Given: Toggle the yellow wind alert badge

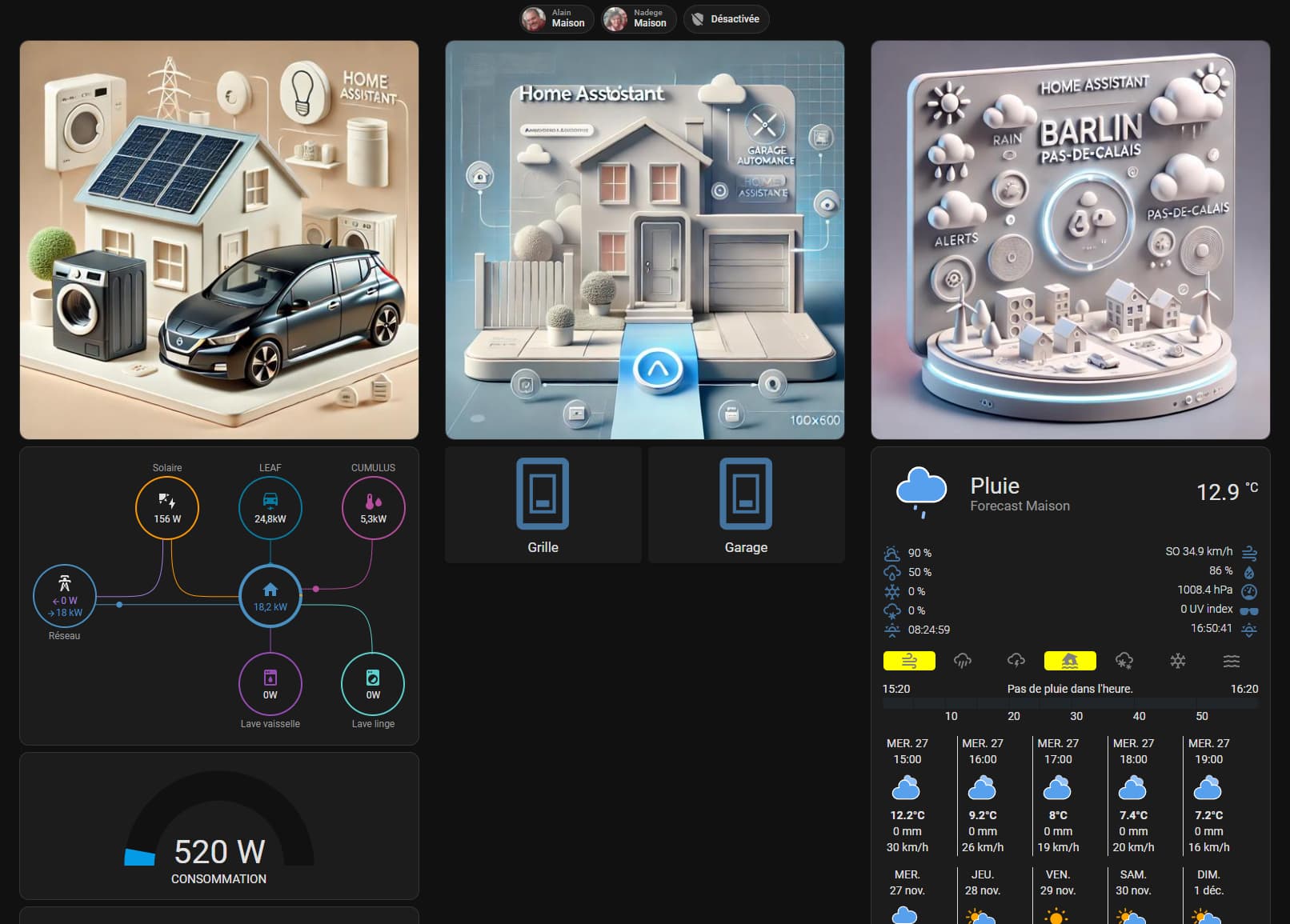Looking at the screenshot, I should click(909, 661).
